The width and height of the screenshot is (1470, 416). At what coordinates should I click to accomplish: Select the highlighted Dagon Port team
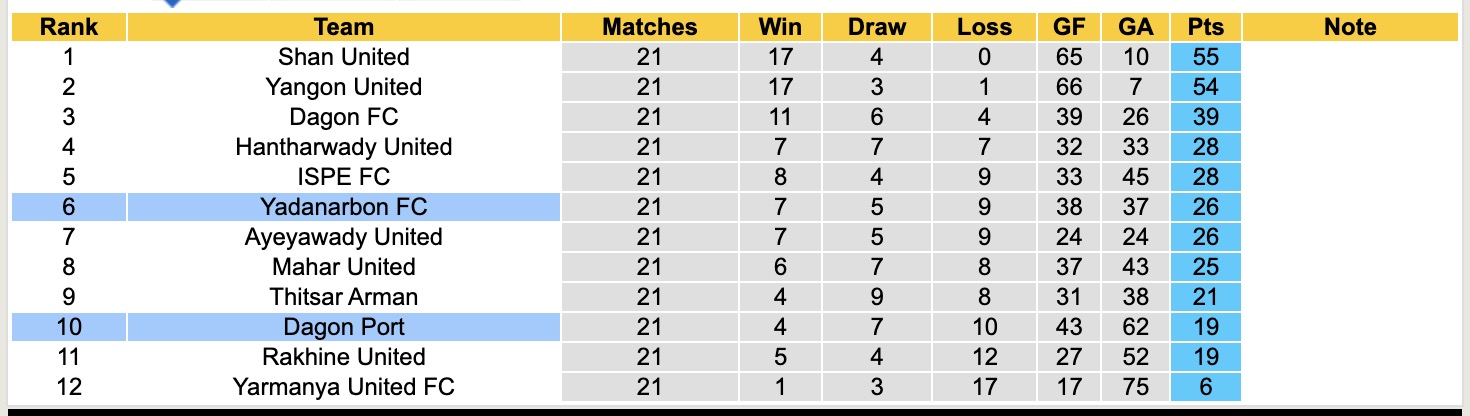click(343, 327)
